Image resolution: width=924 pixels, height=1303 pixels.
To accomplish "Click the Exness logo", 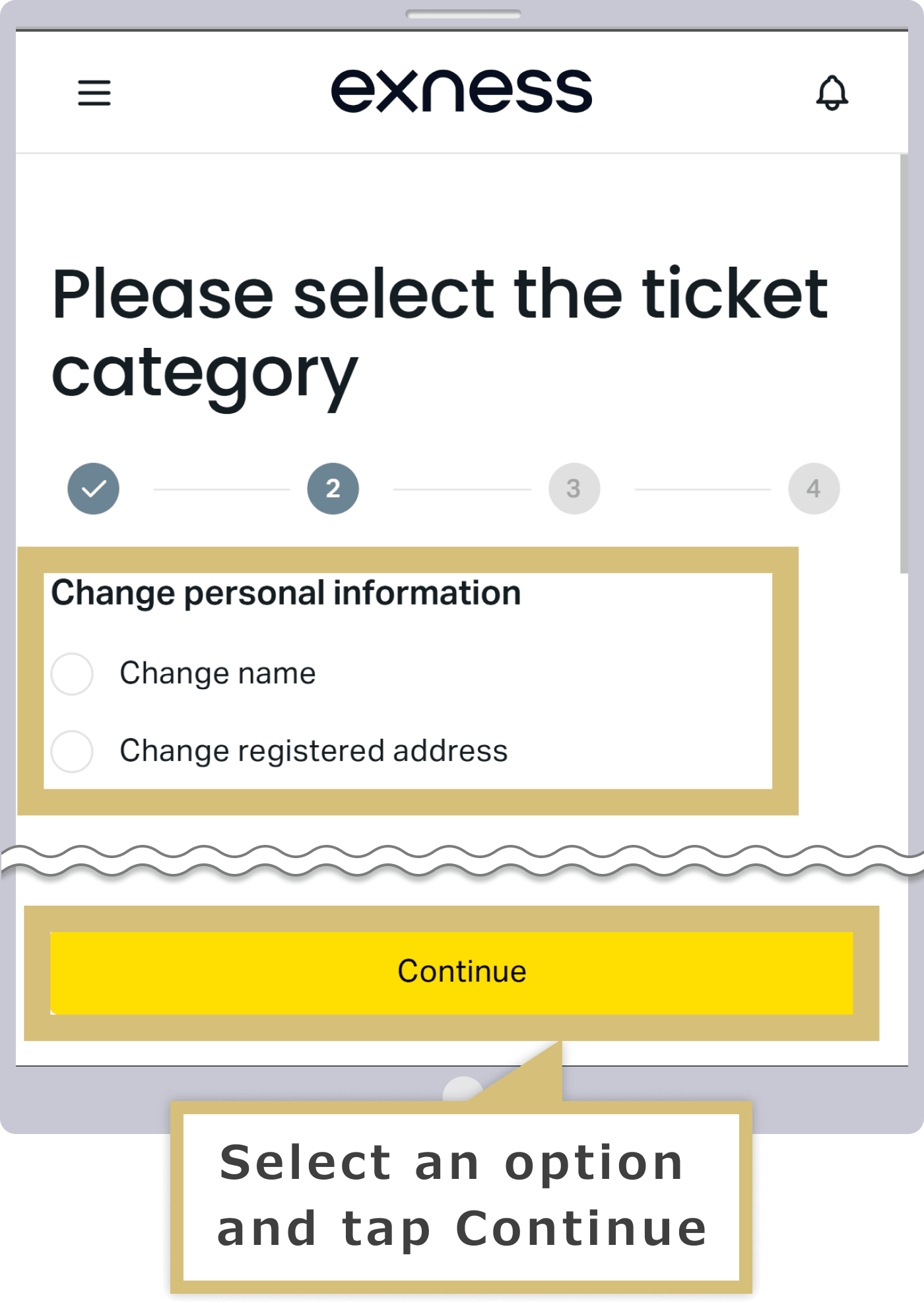I will pos(461,91).
